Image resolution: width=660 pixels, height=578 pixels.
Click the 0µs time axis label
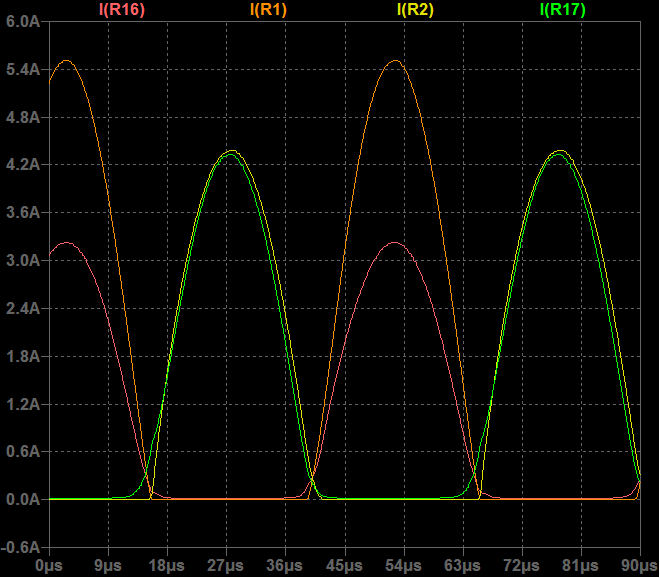[49, 565]
